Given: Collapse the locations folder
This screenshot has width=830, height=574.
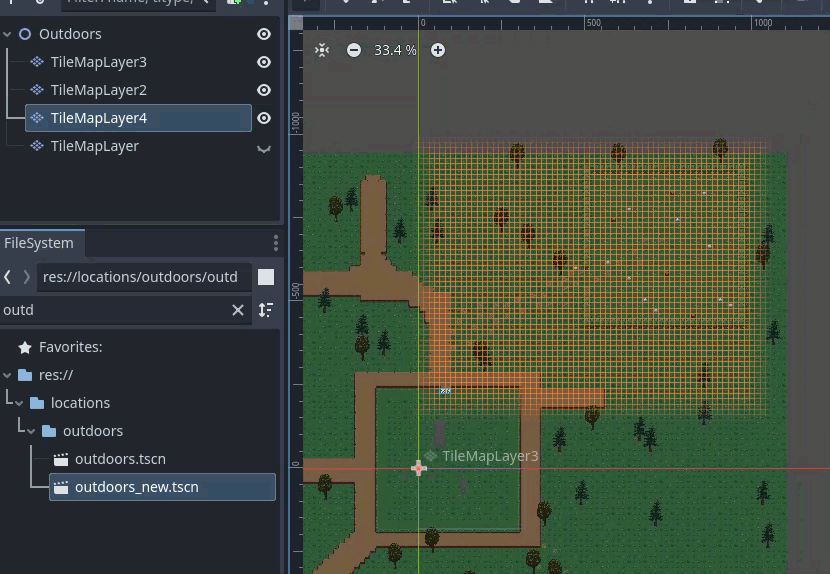Looking at the screenshot, I should [x=17, y=403].
